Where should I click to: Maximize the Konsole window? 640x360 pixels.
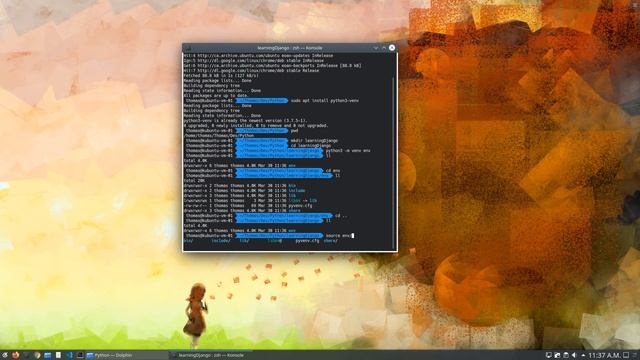point(384,48)
